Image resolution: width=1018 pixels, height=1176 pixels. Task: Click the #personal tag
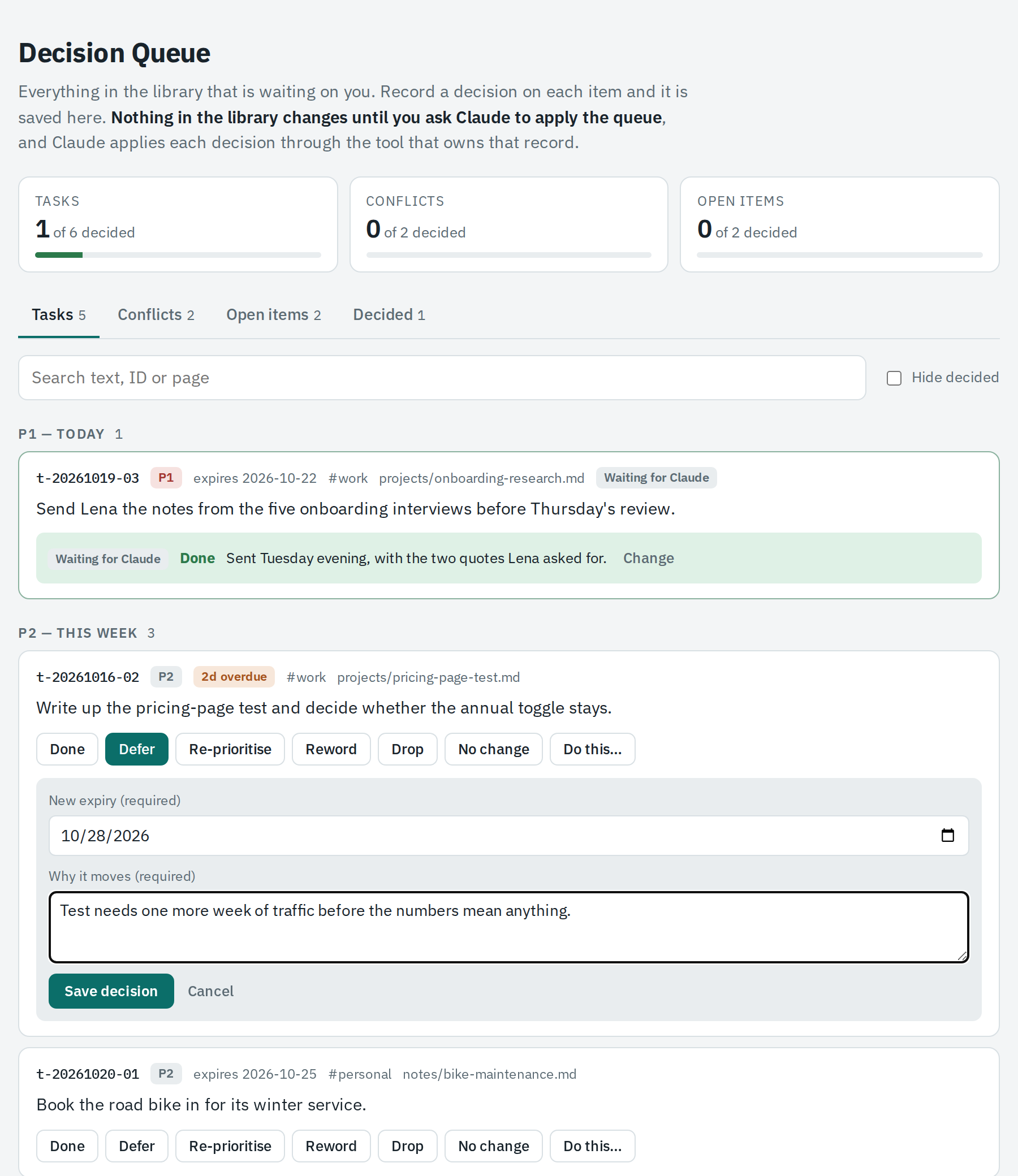pyautogui.click(x=360, y=1074)
